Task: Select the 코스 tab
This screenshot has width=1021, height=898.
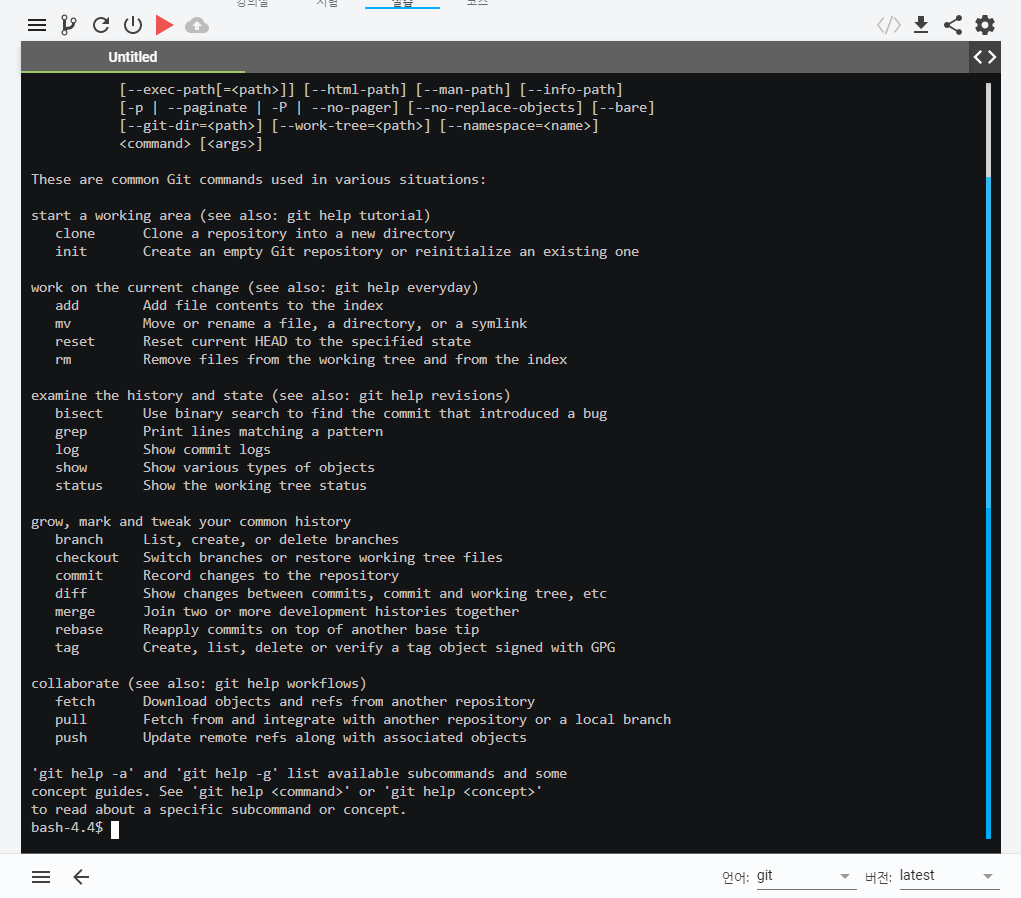Action: (x=478, y=4)
